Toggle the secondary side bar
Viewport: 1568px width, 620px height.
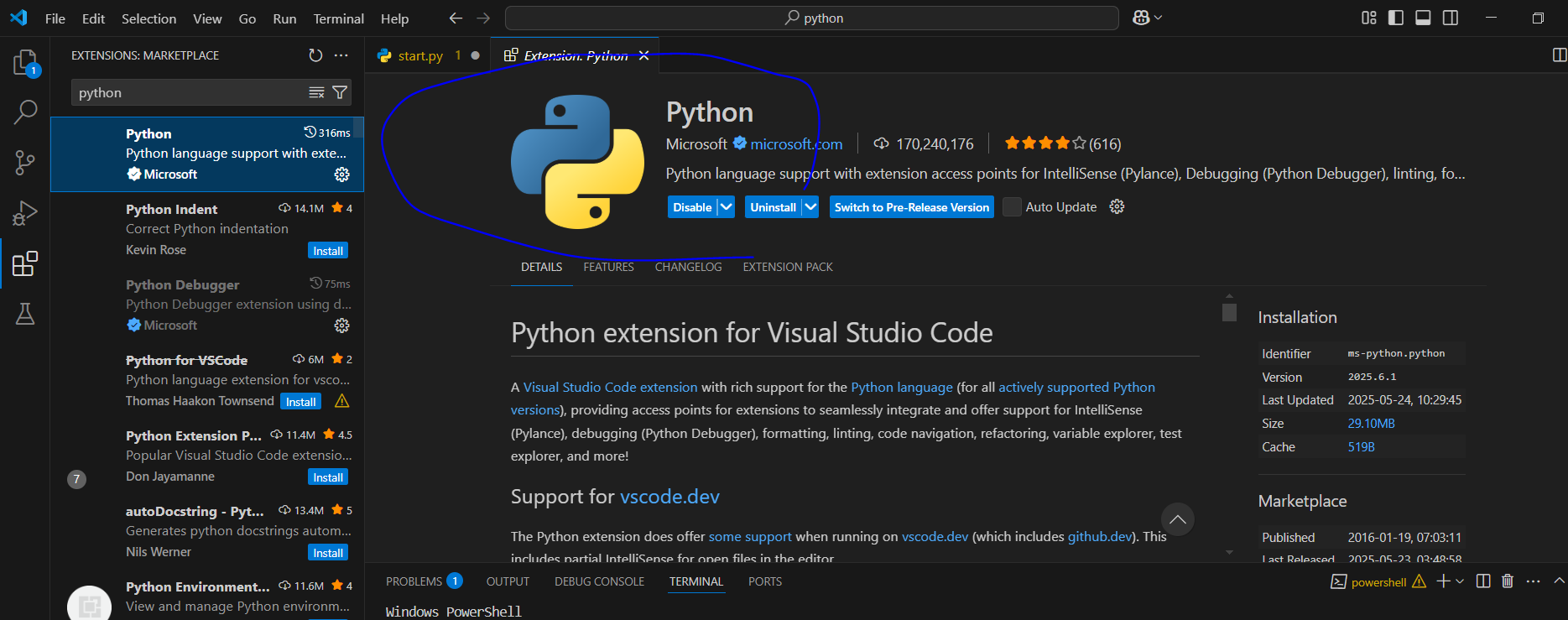[x=1451, y=18]
